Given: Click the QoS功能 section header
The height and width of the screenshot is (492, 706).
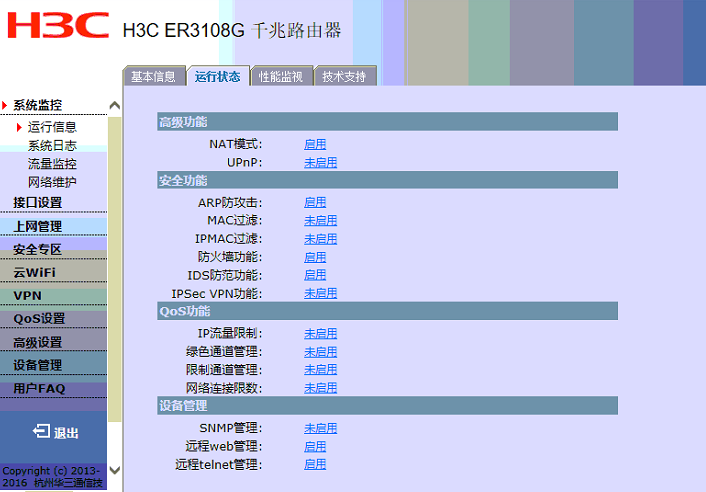Looking at the screenshot, I should click(x=387, y=311).
